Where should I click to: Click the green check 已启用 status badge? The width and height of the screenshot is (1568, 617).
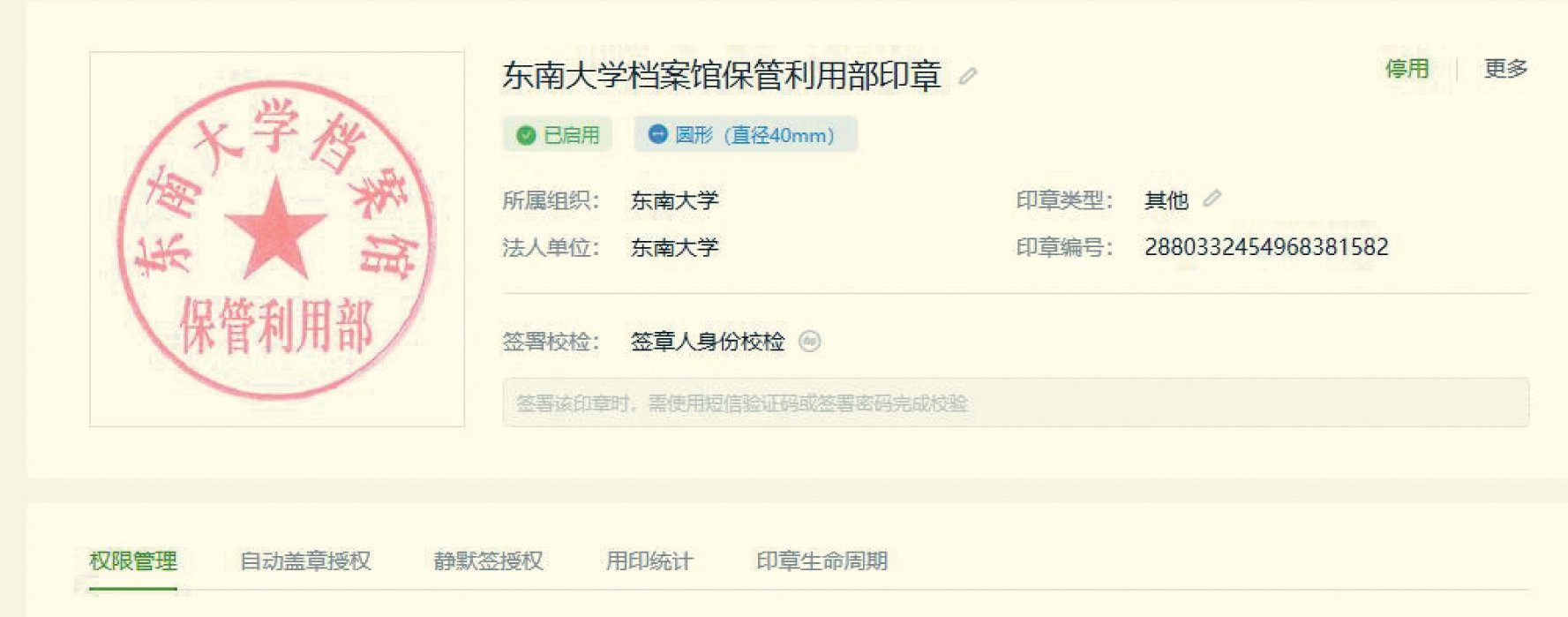point(558,135)
